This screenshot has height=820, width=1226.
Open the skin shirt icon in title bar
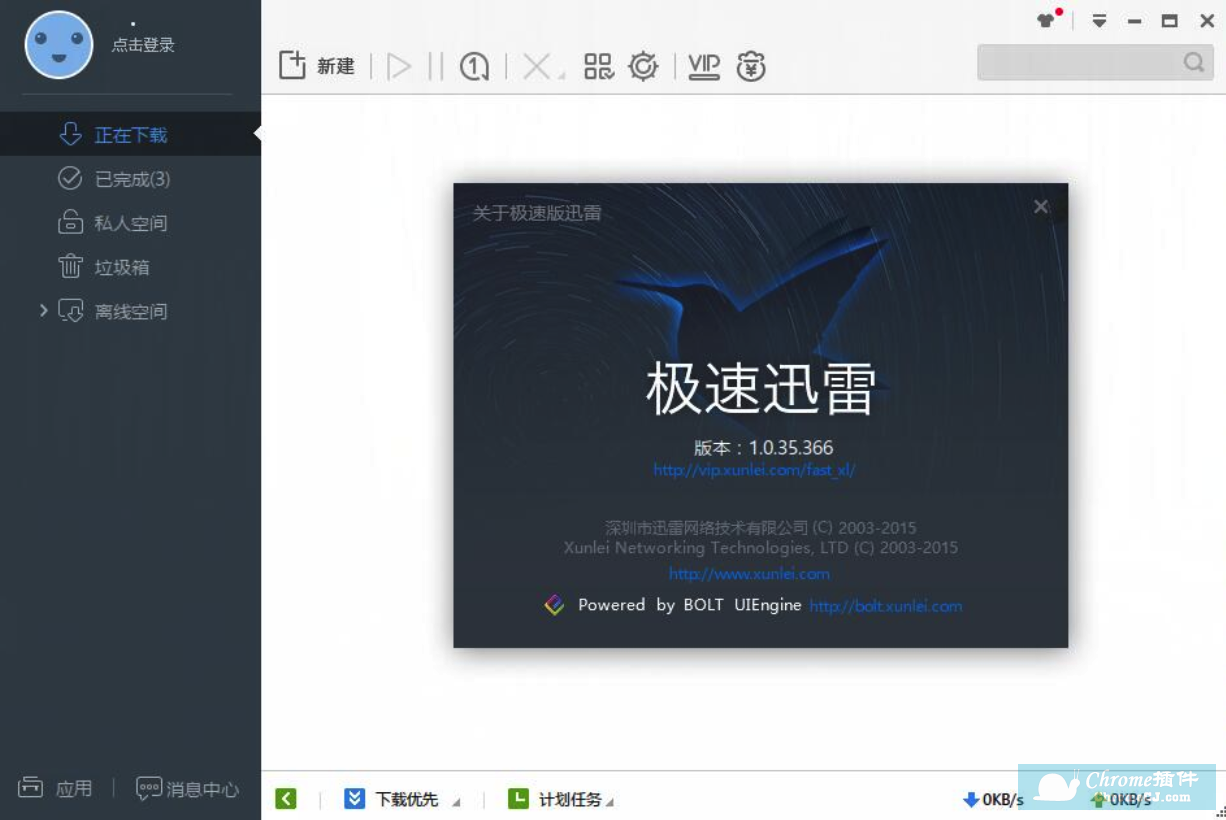pyautogui.click(x=1046, y=20)
